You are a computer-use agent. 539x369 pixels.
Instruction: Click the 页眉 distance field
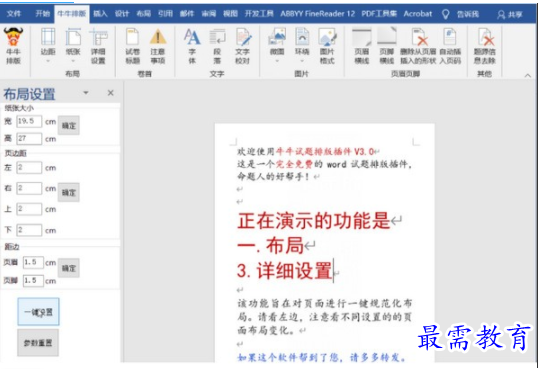(x=33, y=262)
